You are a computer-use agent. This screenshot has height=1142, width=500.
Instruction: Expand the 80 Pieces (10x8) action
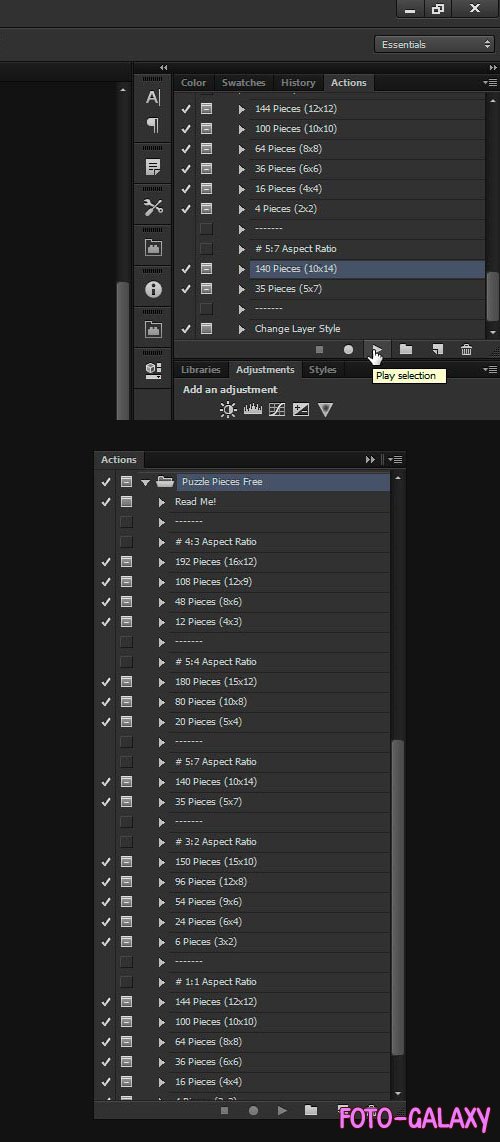pyautogui.click(x=162, y=702)
